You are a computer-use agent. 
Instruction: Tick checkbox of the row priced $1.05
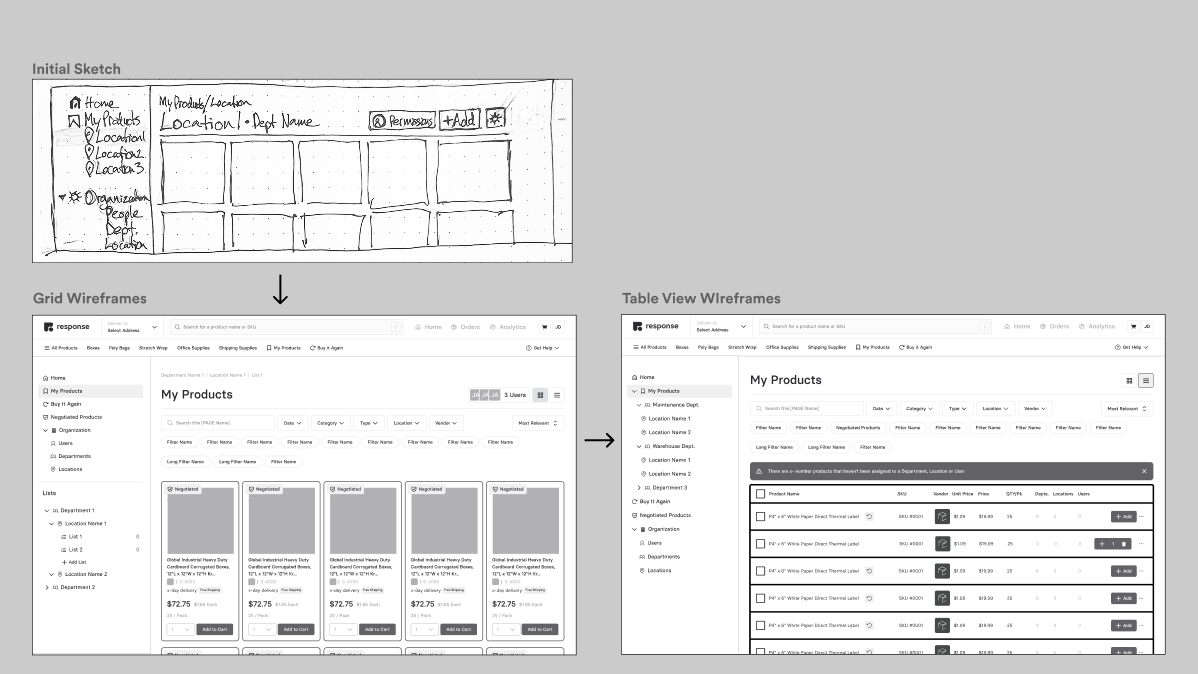click(x=760, y=544)
